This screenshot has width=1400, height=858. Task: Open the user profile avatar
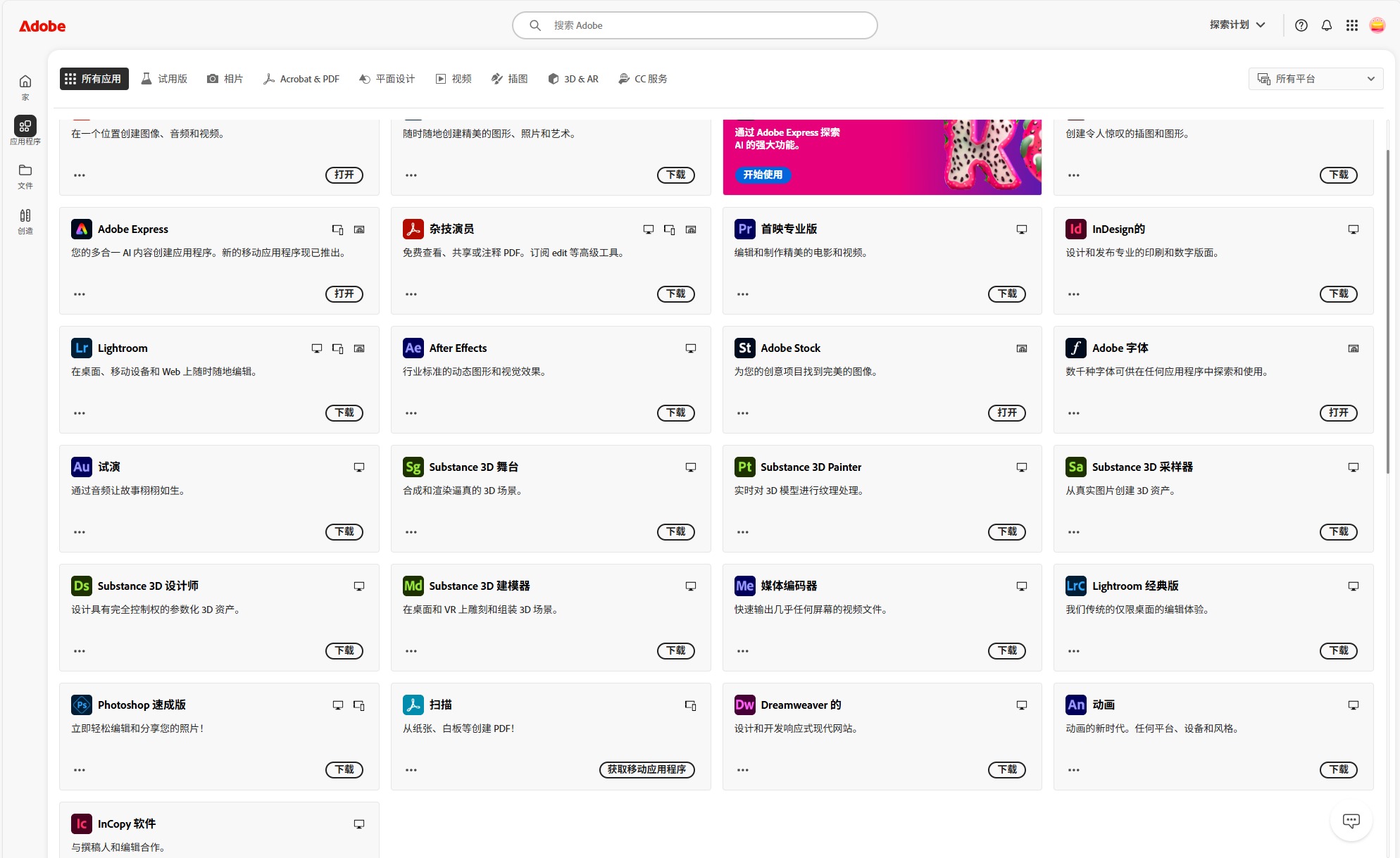tap(1377, 25)
